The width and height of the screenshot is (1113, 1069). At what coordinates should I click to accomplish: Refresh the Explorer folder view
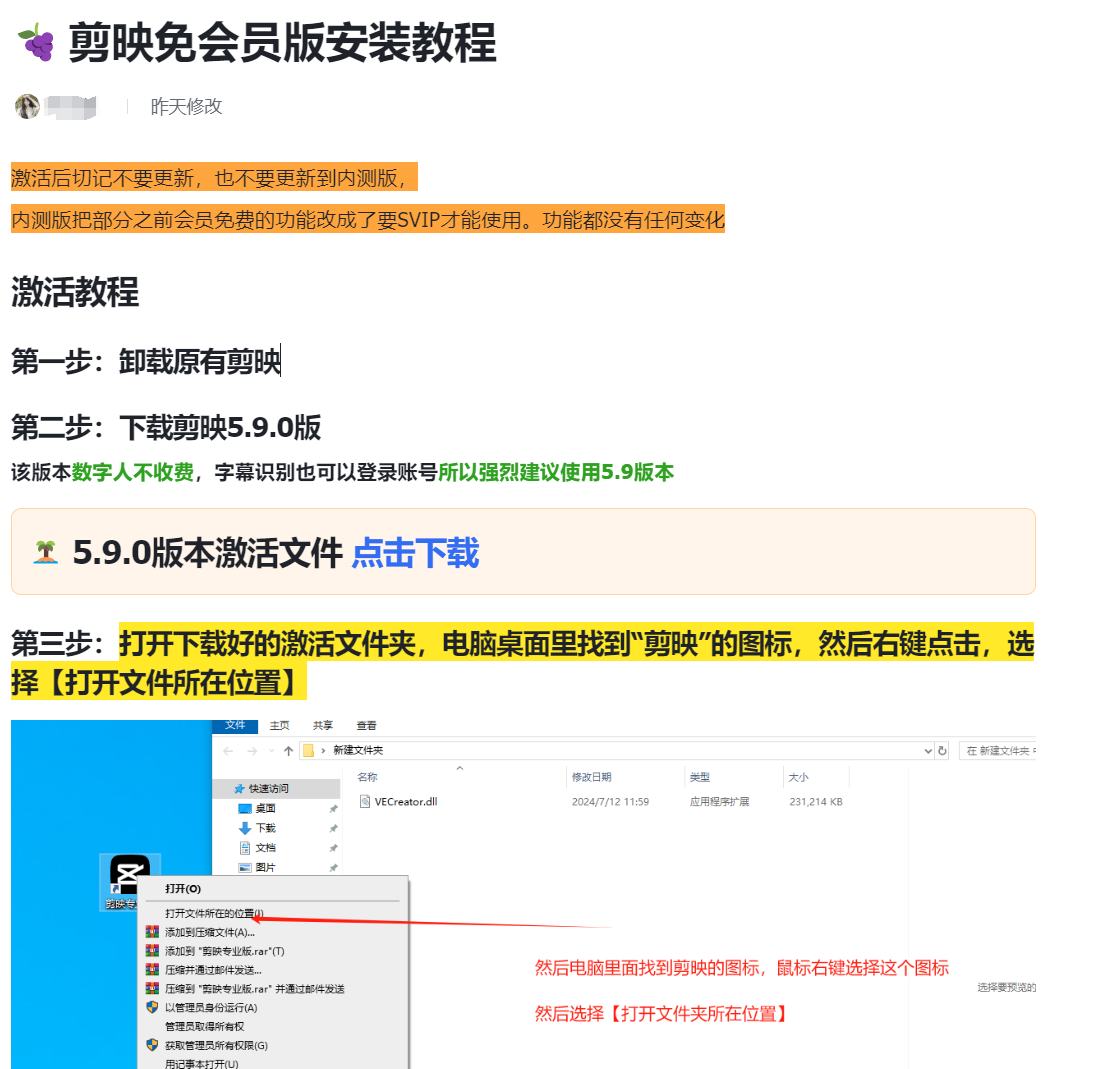pyautogui.click(x=943, y=751)
